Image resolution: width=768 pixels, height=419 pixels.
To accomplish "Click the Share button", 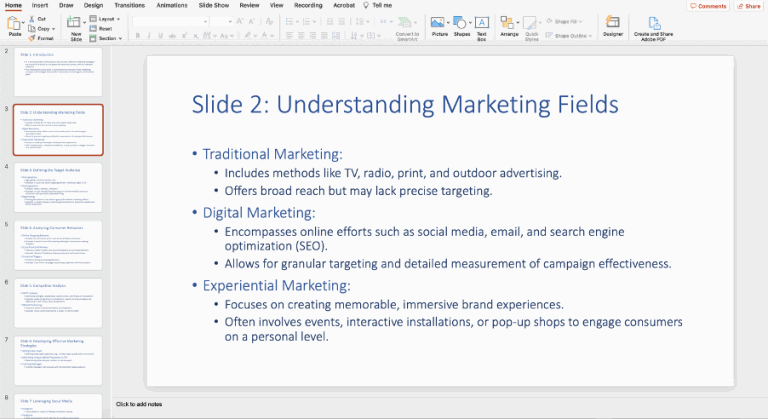I will pyautogui.click(x=749, y=5).
